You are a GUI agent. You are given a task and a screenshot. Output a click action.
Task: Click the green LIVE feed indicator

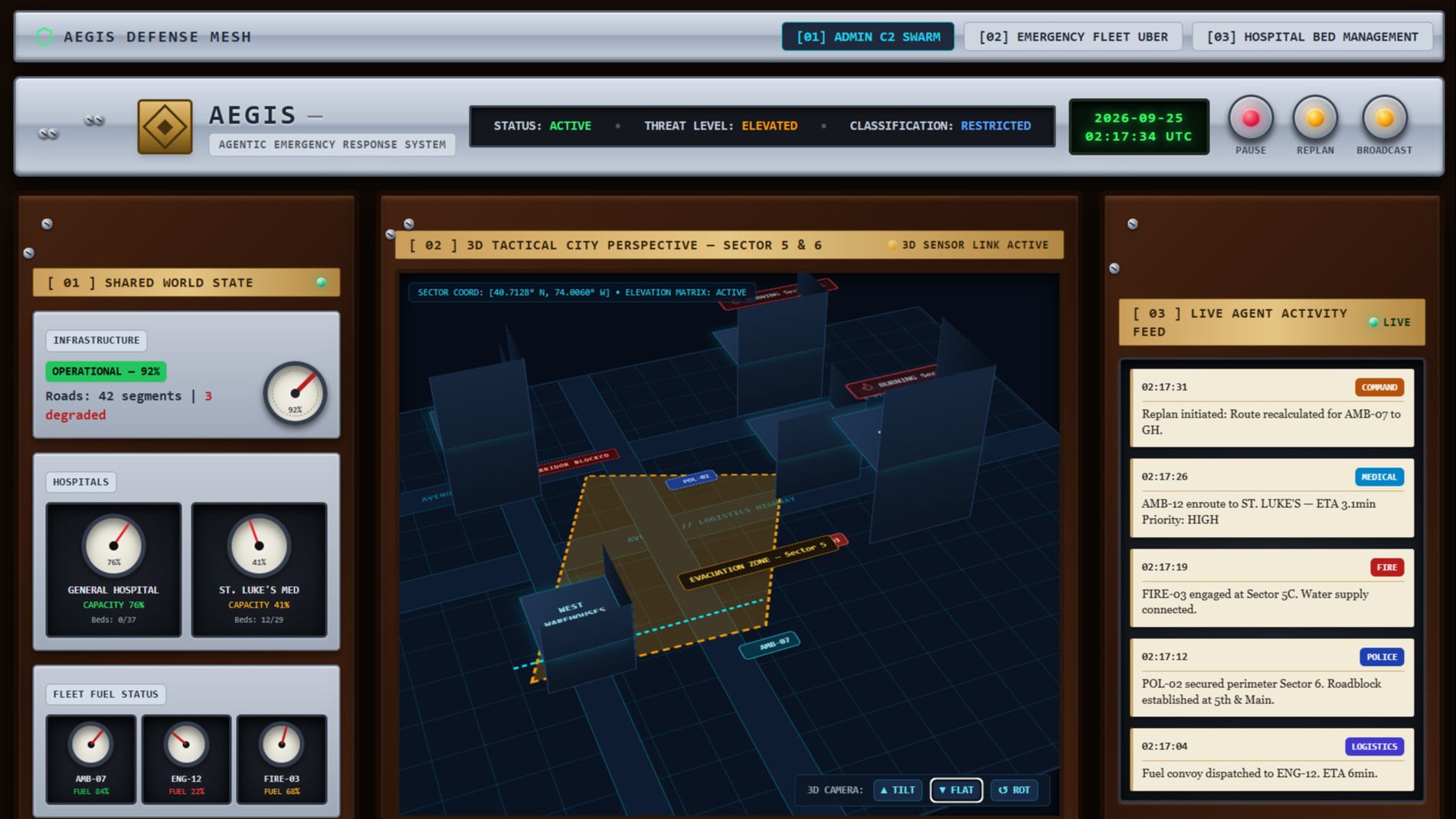(x=1389, y=323)
